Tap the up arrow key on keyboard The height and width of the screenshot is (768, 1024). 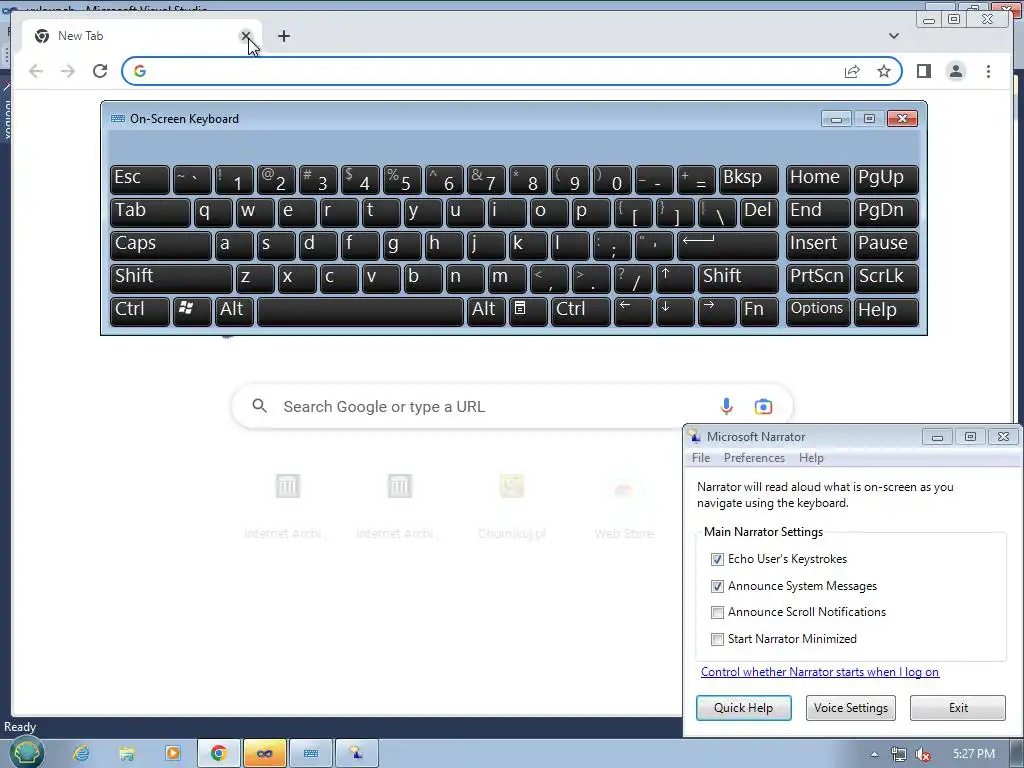pyautogui.click(x=675, y=277)
